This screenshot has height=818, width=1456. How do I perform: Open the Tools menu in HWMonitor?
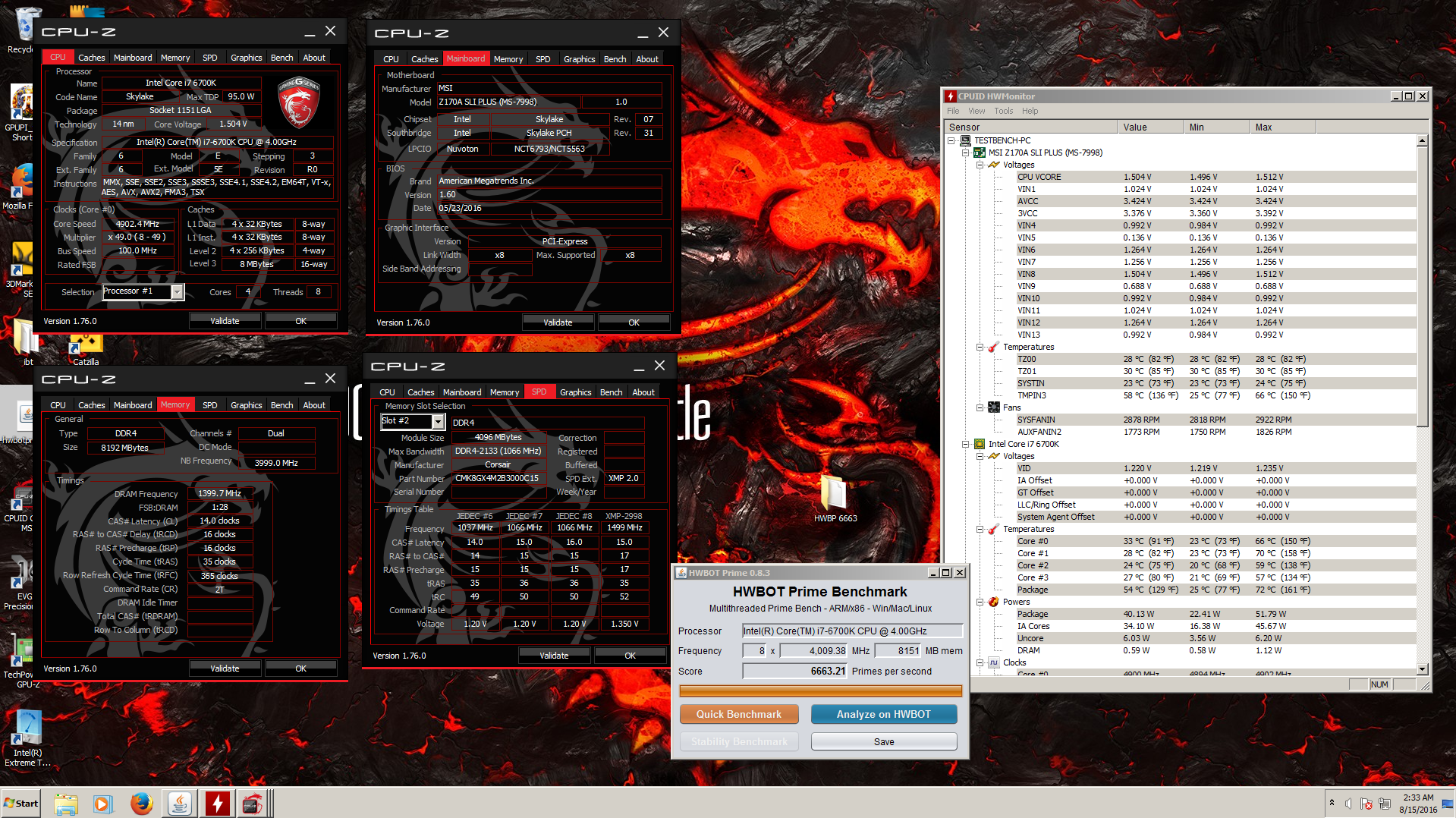coord(1003,111)
